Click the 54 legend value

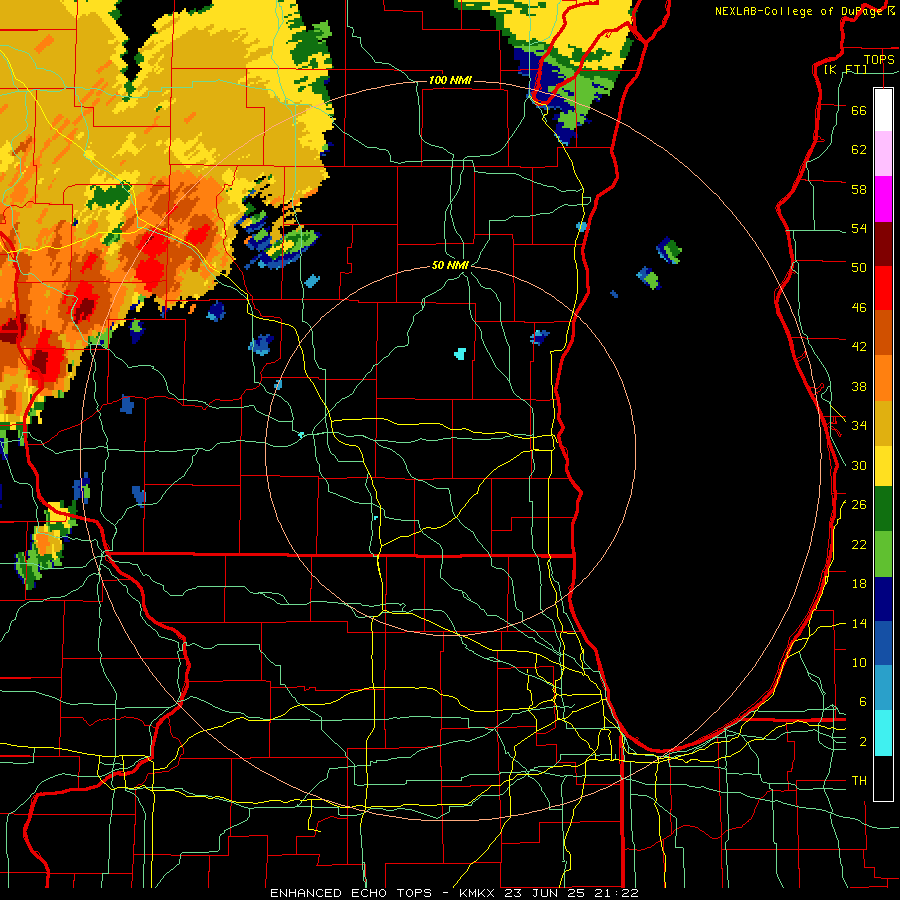tap(859, 228)
